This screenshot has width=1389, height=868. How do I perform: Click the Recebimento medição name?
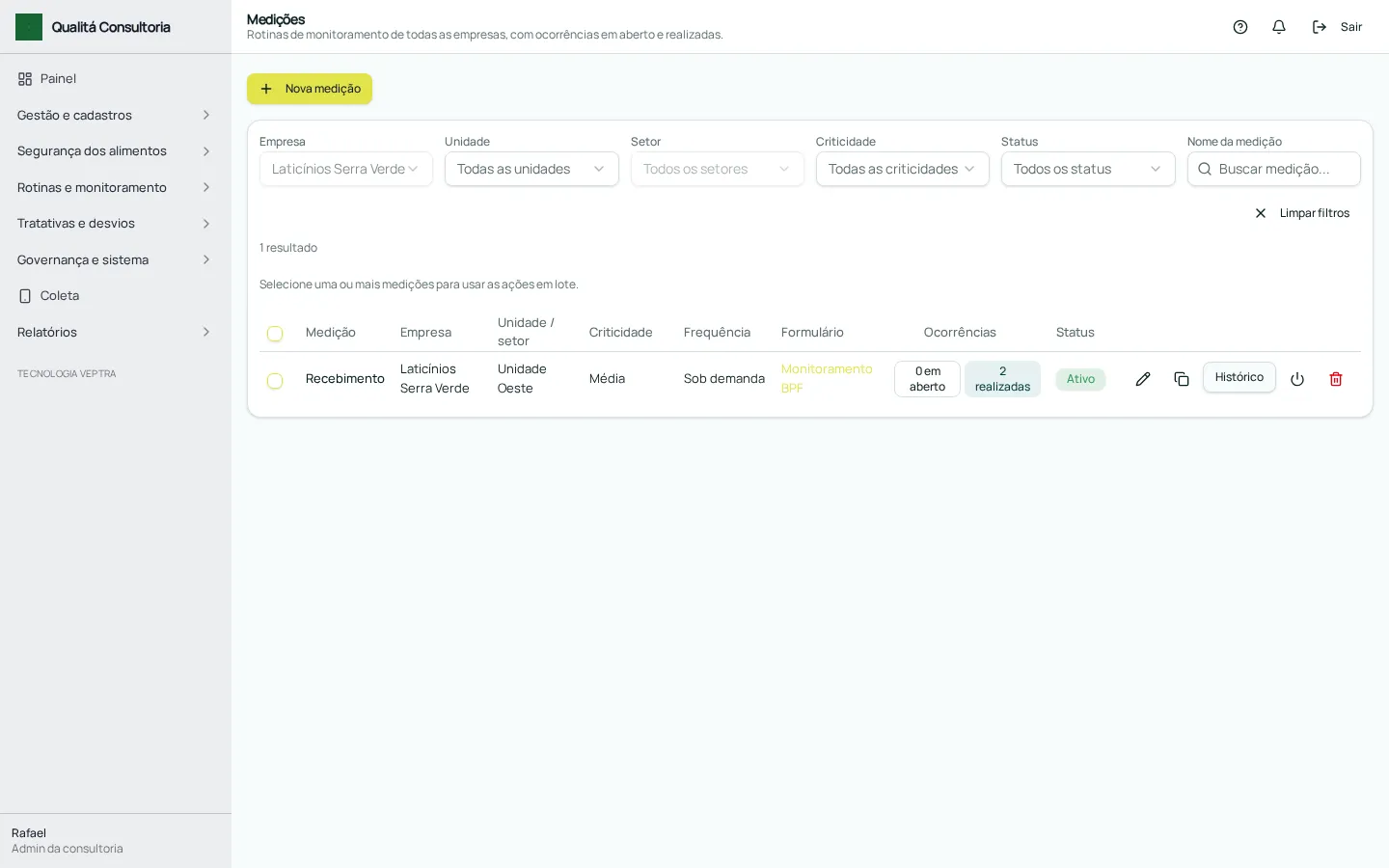[x=345, y=379]
